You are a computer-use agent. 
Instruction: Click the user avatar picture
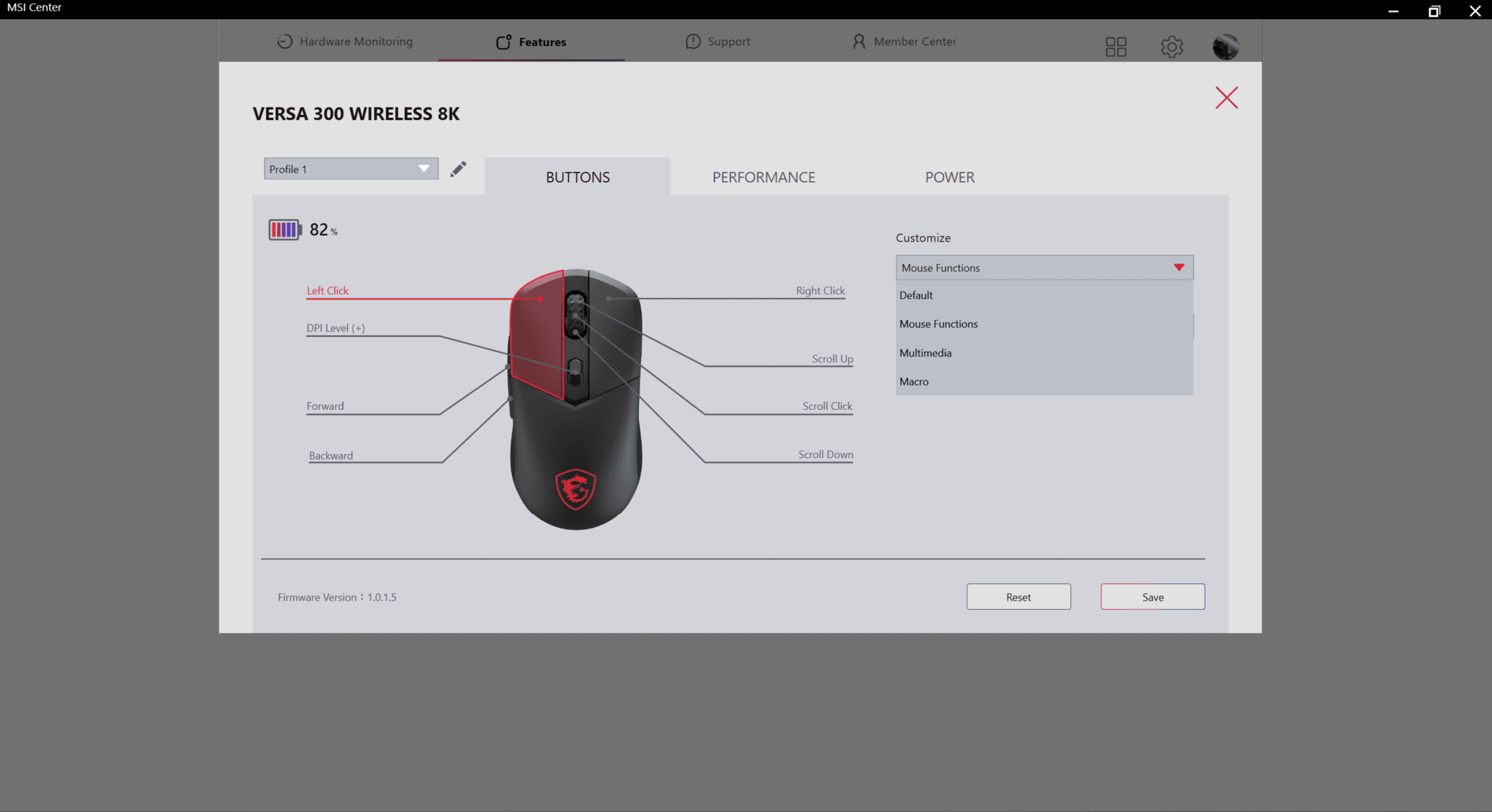(x=1226, y=47)
